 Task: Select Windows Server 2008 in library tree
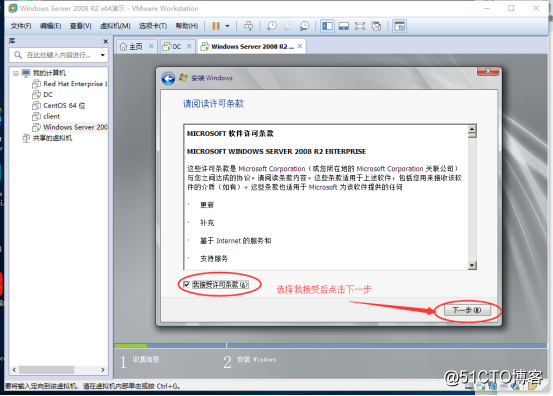click(75, 127)
